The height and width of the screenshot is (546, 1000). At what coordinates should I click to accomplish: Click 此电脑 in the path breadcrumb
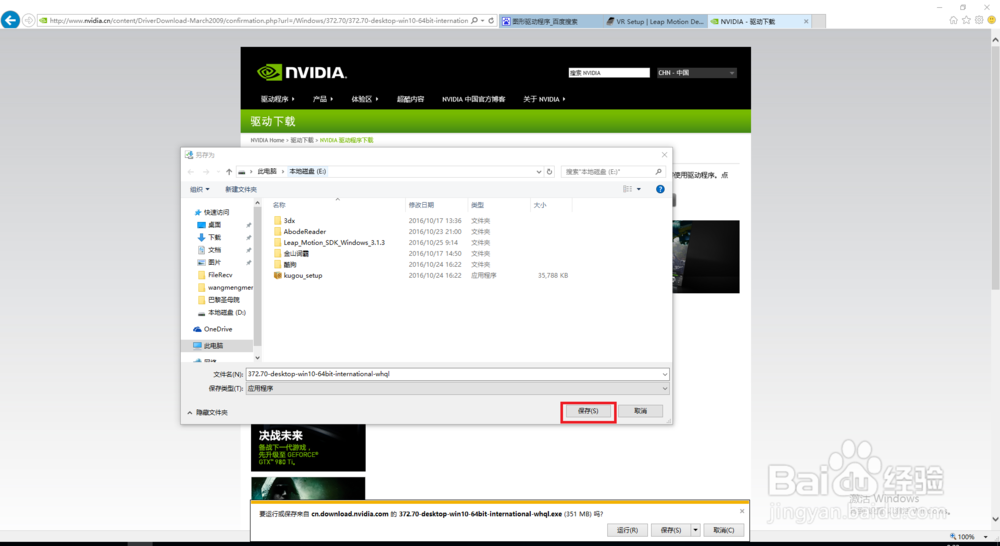click(x=267, y=172)
